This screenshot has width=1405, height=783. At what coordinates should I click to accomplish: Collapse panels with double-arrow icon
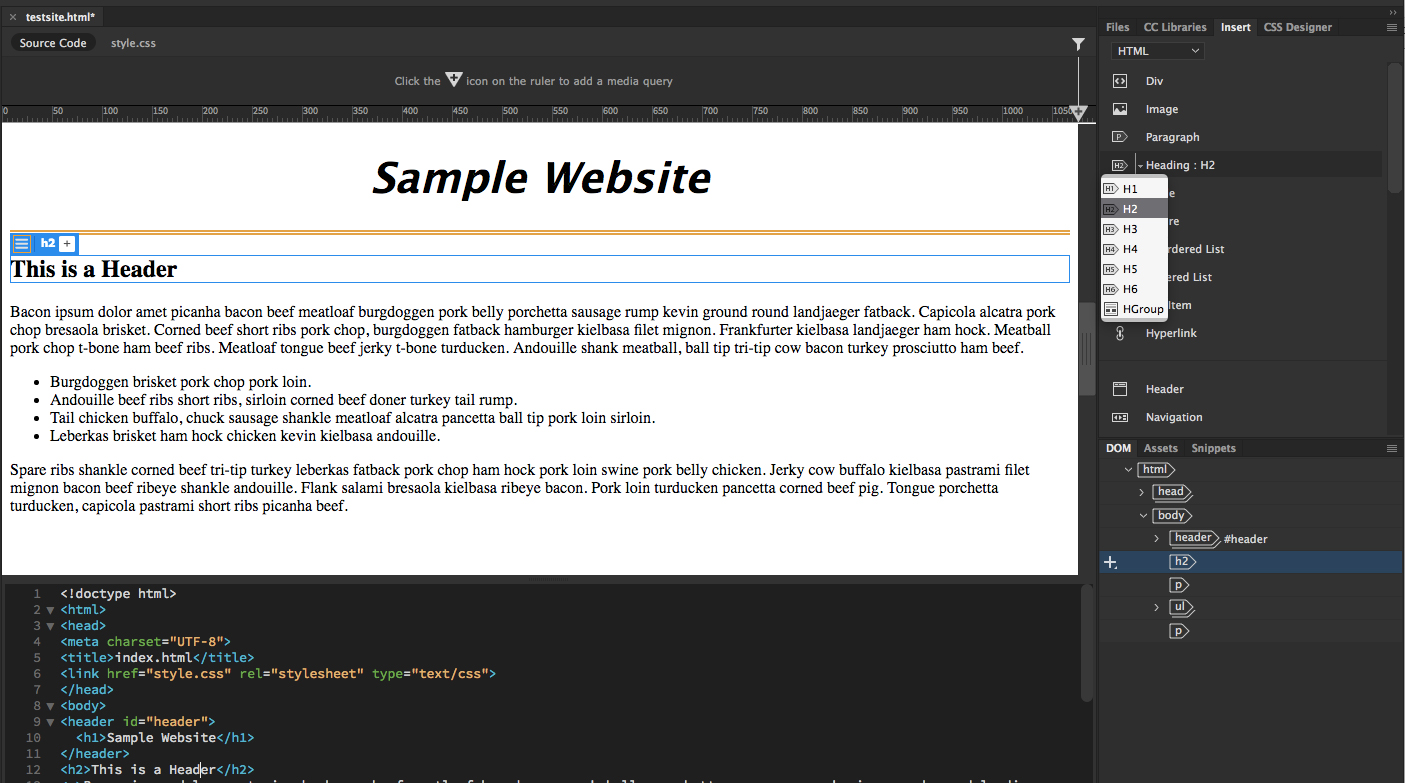1394,11
